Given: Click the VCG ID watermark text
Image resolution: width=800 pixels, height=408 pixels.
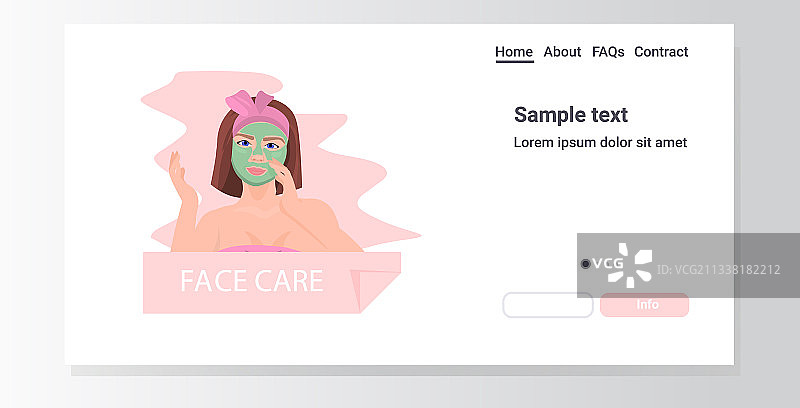Looking at the screenshot, I should click(x=718, y=270).
